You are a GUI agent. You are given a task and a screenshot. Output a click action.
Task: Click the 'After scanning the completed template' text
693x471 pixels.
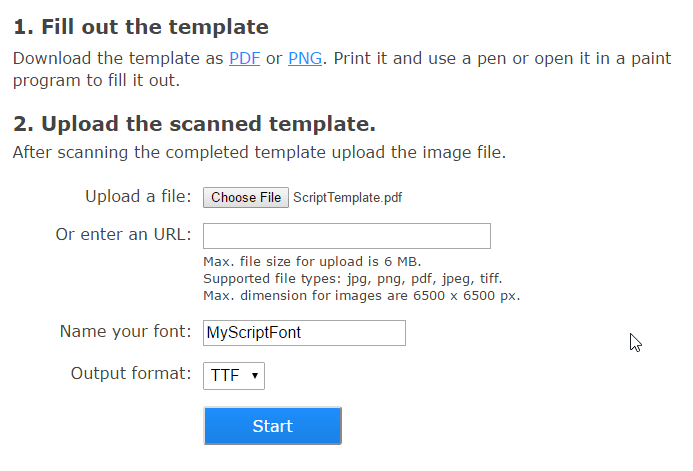[x=259, y=153]
